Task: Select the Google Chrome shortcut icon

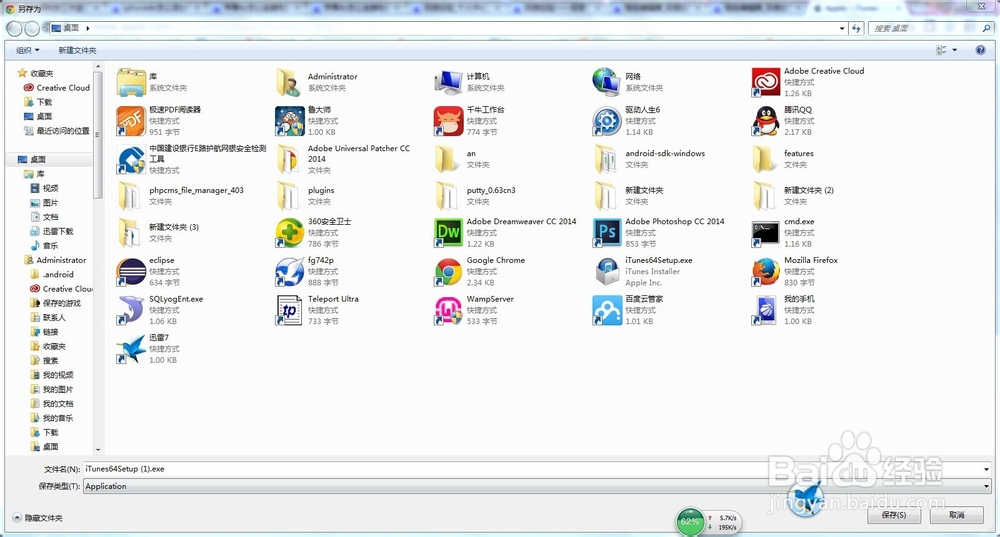Action: coord(448,271)
